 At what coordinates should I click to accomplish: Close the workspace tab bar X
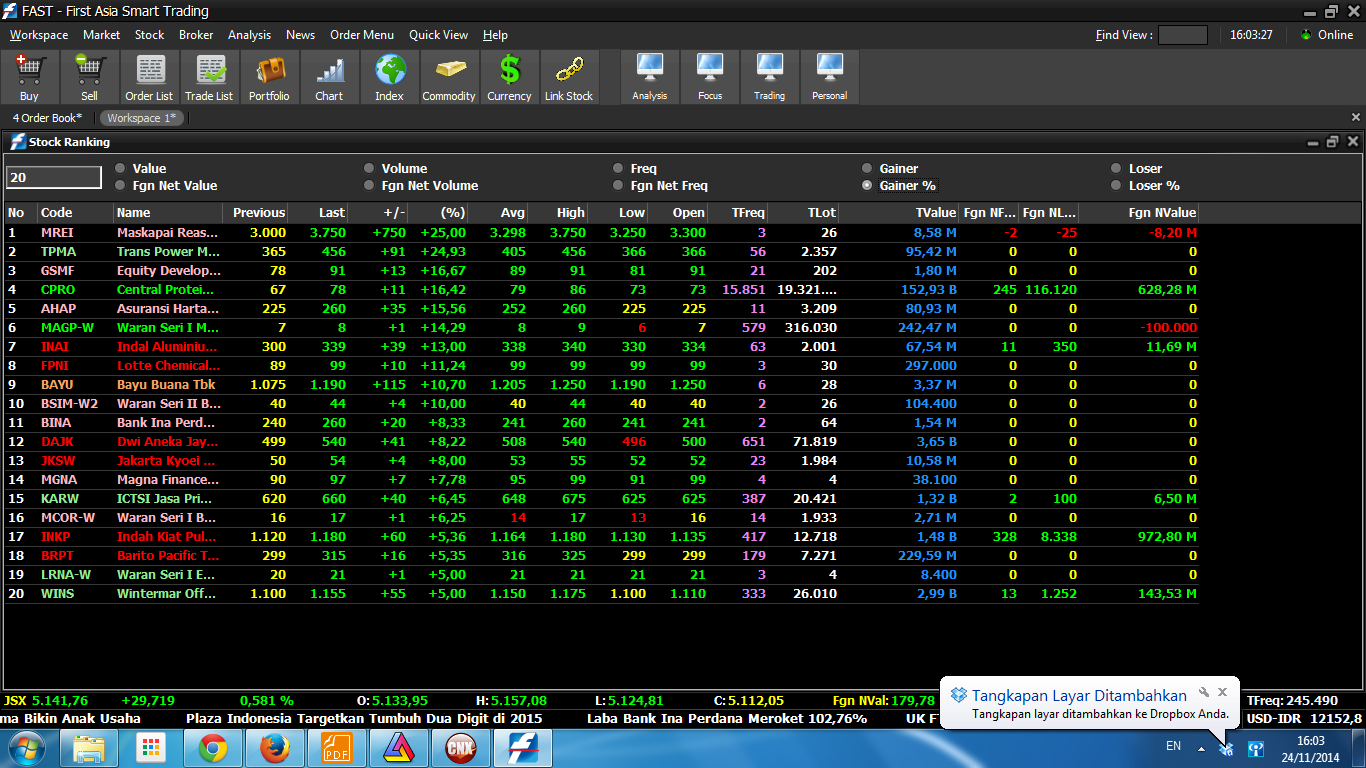pos(1356,117)
